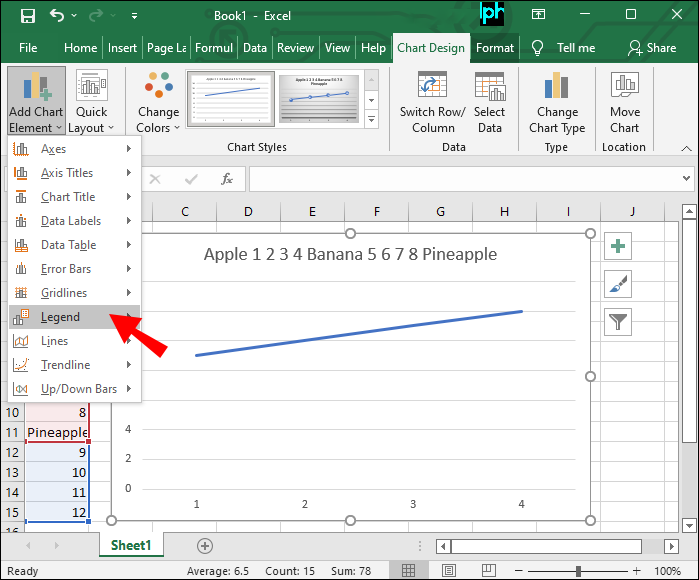Open the Trendline submenu
This screenshot has width=699, height=580.
(x=74, y=365)
